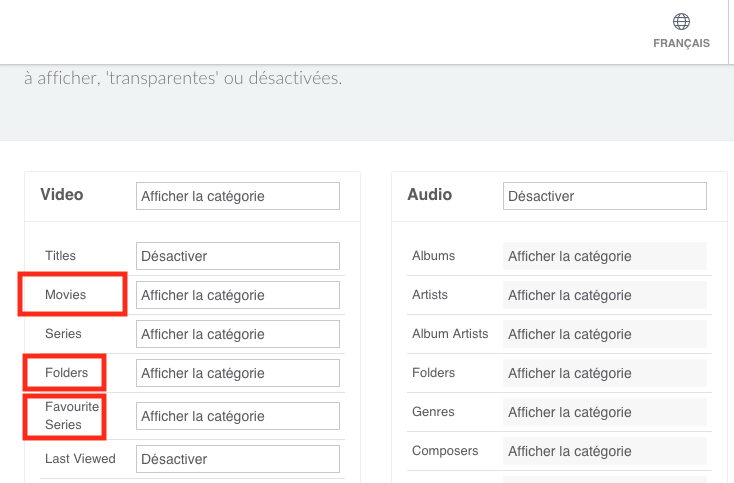This screenshot has width=734, height=483.
Task: Open the Composers display dropdown
Action: pos(605,451)
